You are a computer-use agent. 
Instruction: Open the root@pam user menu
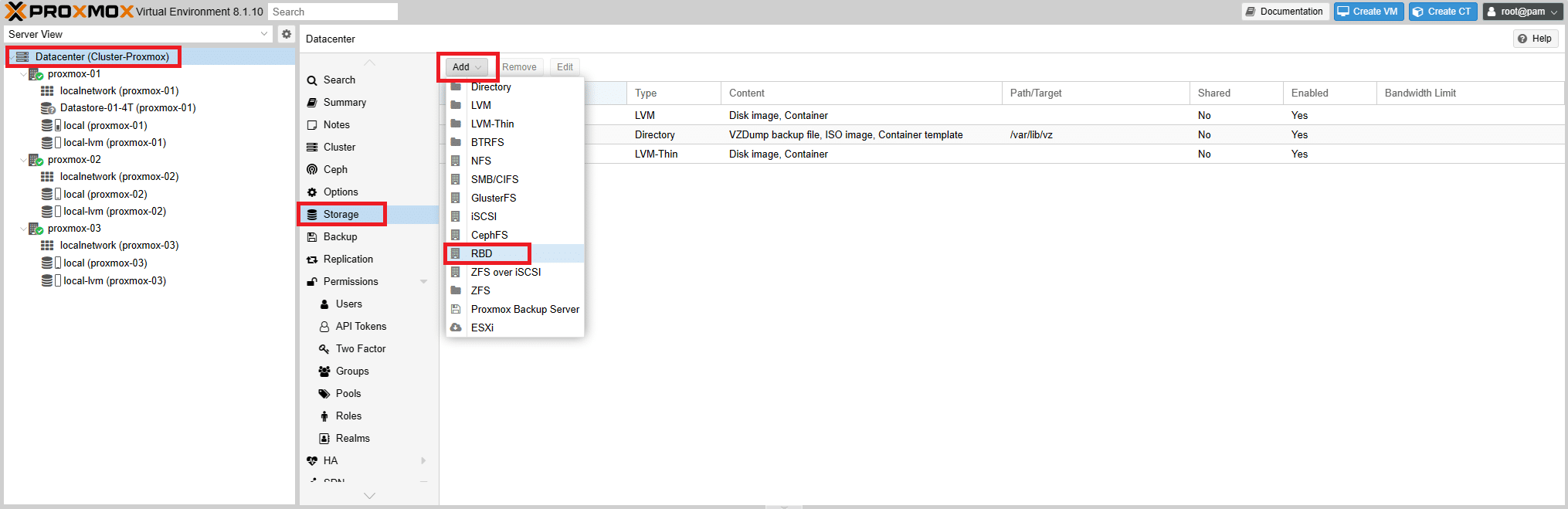point(1523,12)
